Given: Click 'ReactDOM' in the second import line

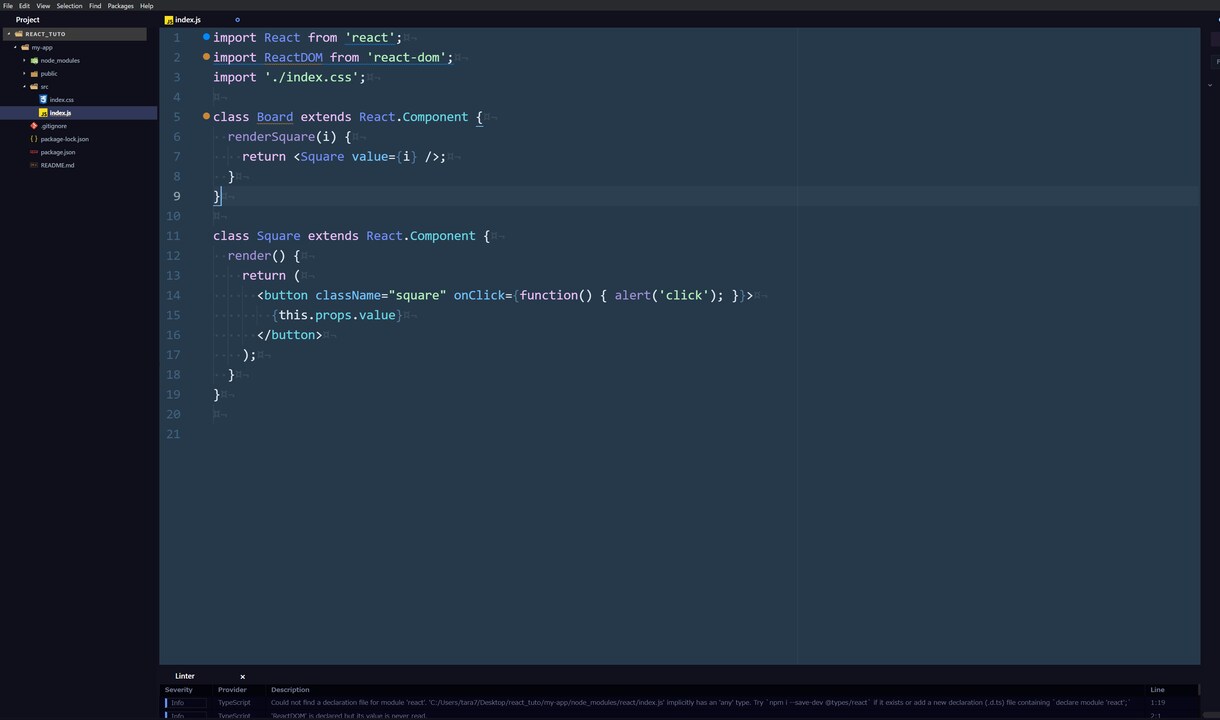Looking at the screenshot, I should click(x=293, y=57).
